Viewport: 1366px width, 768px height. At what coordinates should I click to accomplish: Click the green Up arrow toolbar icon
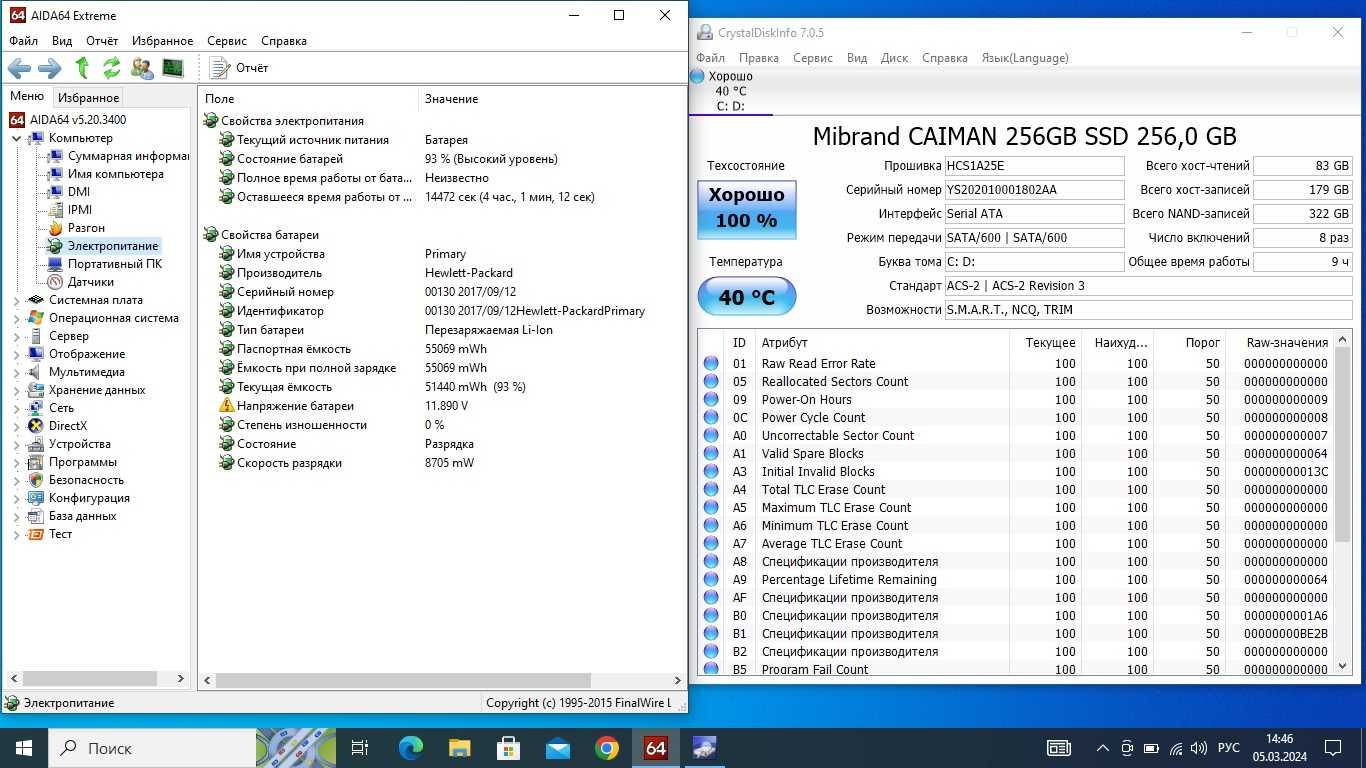82,68
